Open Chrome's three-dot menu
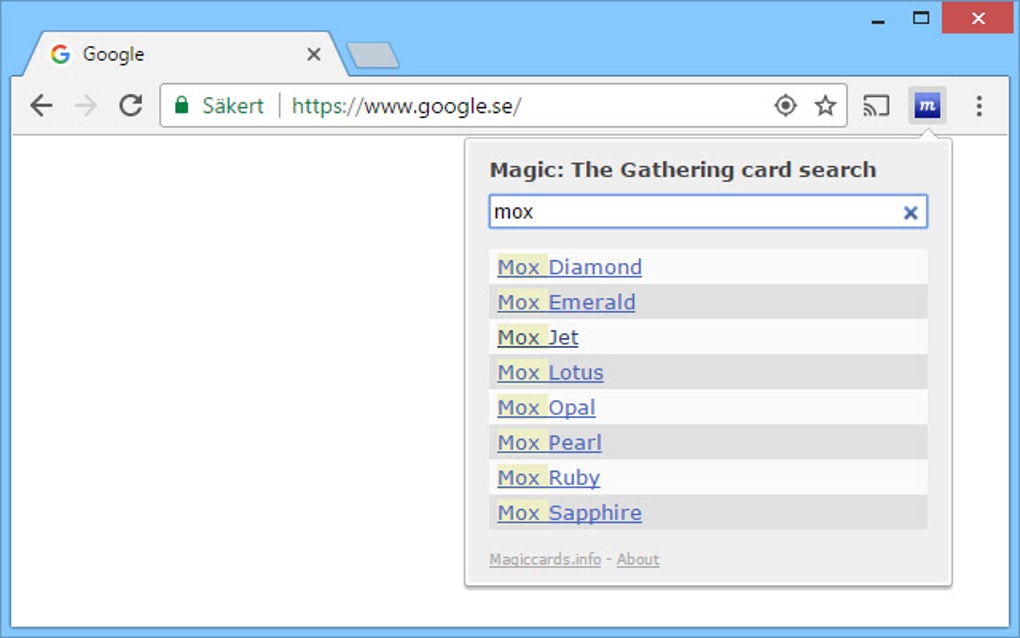 [978, 105]
